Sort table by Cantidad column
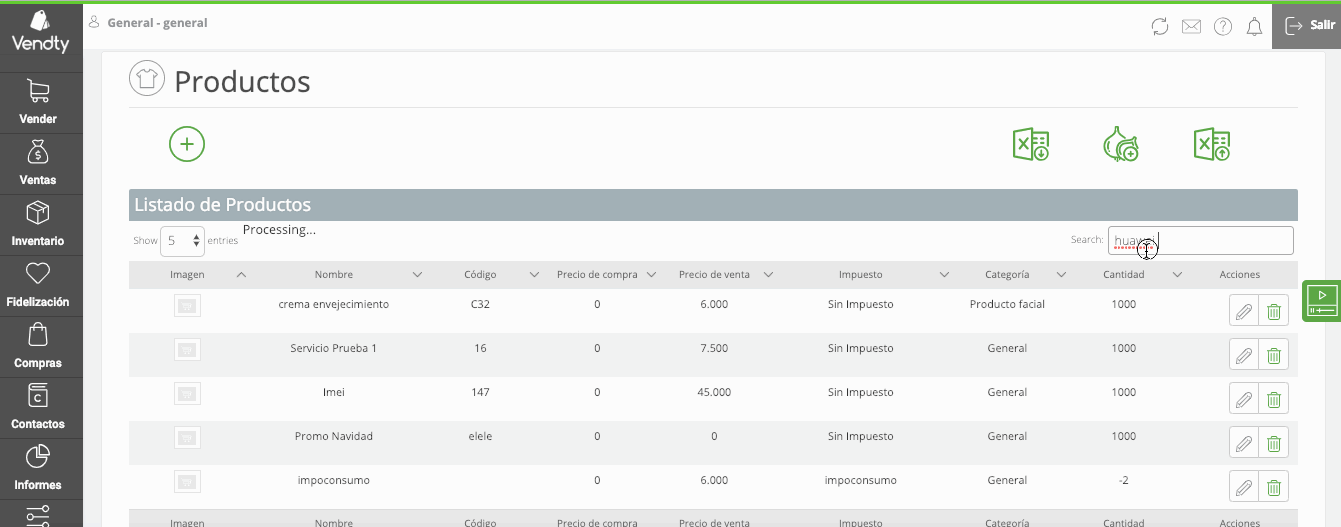The height and width of the screenshot is (527, 1341). [x=1124, y=274]
